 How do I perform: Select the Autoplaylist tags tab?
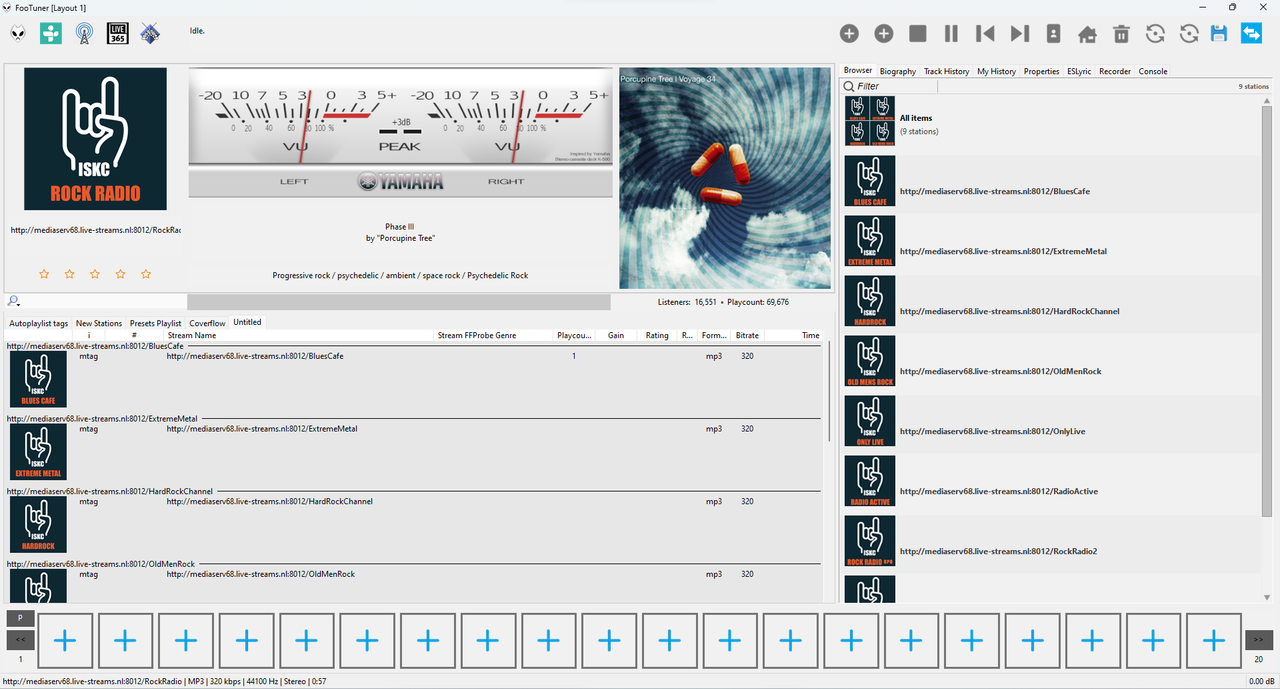tap(39, 323)
